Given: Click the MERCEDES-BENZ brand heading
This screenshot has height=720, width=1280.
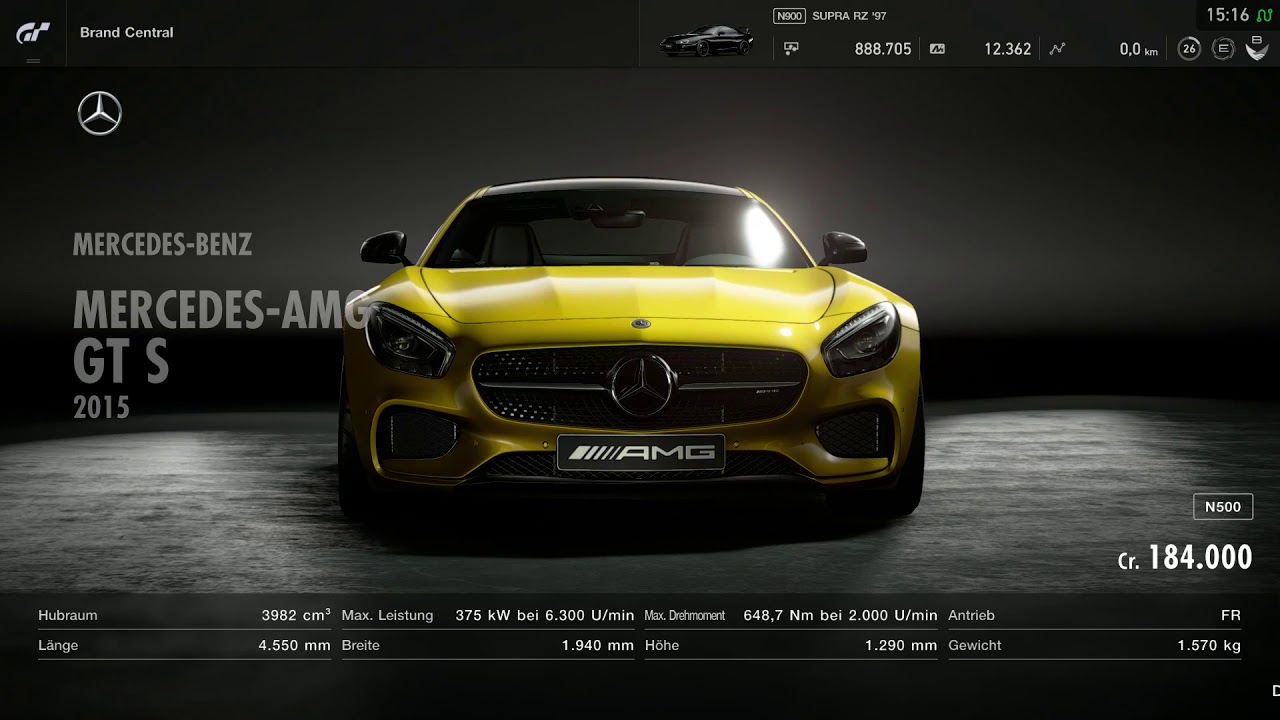Looking at the screenshot, I should (x=162, y=245).
